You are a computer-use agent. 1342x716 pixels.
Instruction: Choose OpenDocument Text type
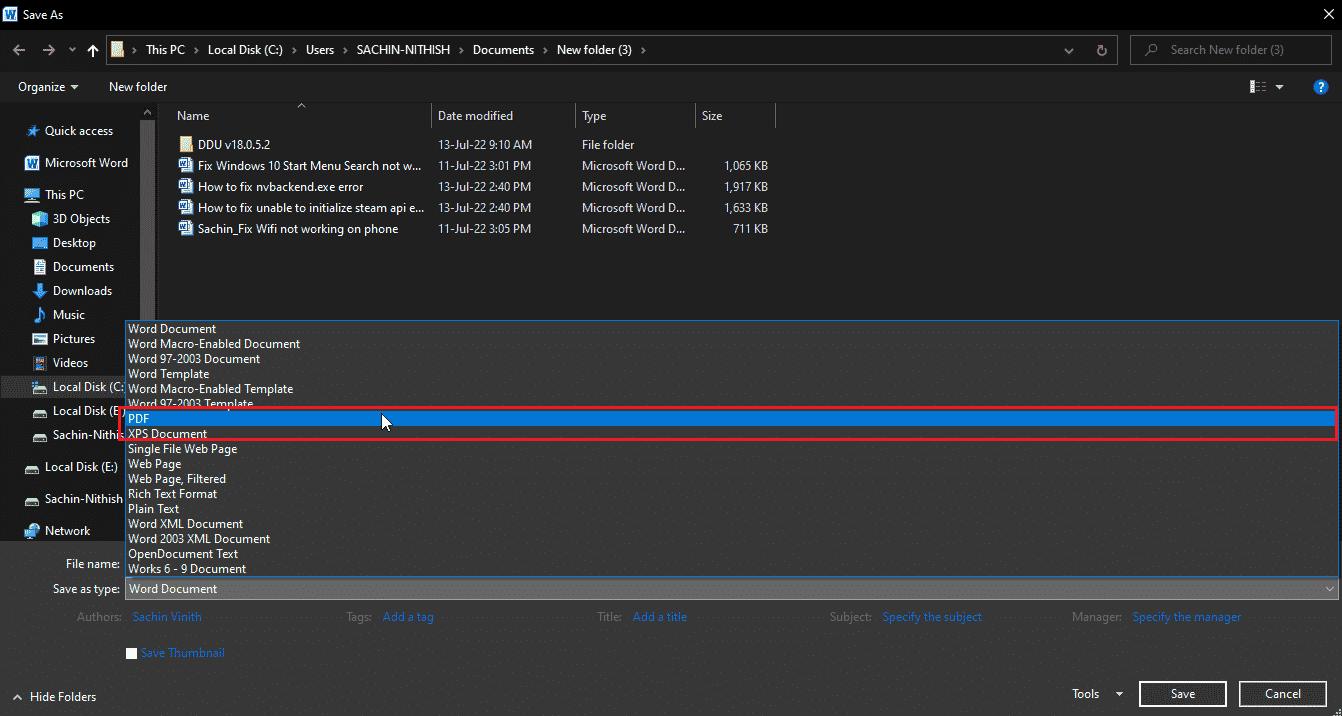point(731,554)
